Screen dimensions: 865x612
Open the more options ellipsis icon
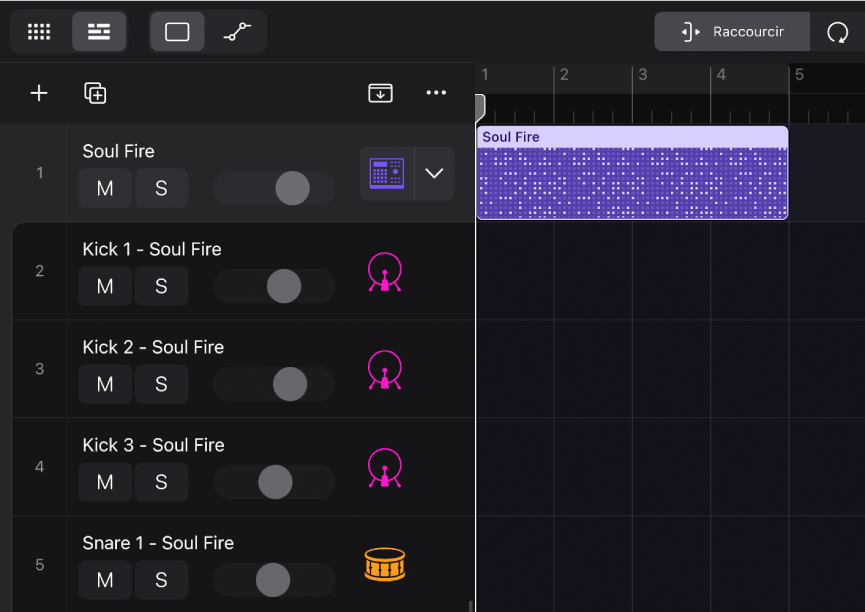[436, 93]
